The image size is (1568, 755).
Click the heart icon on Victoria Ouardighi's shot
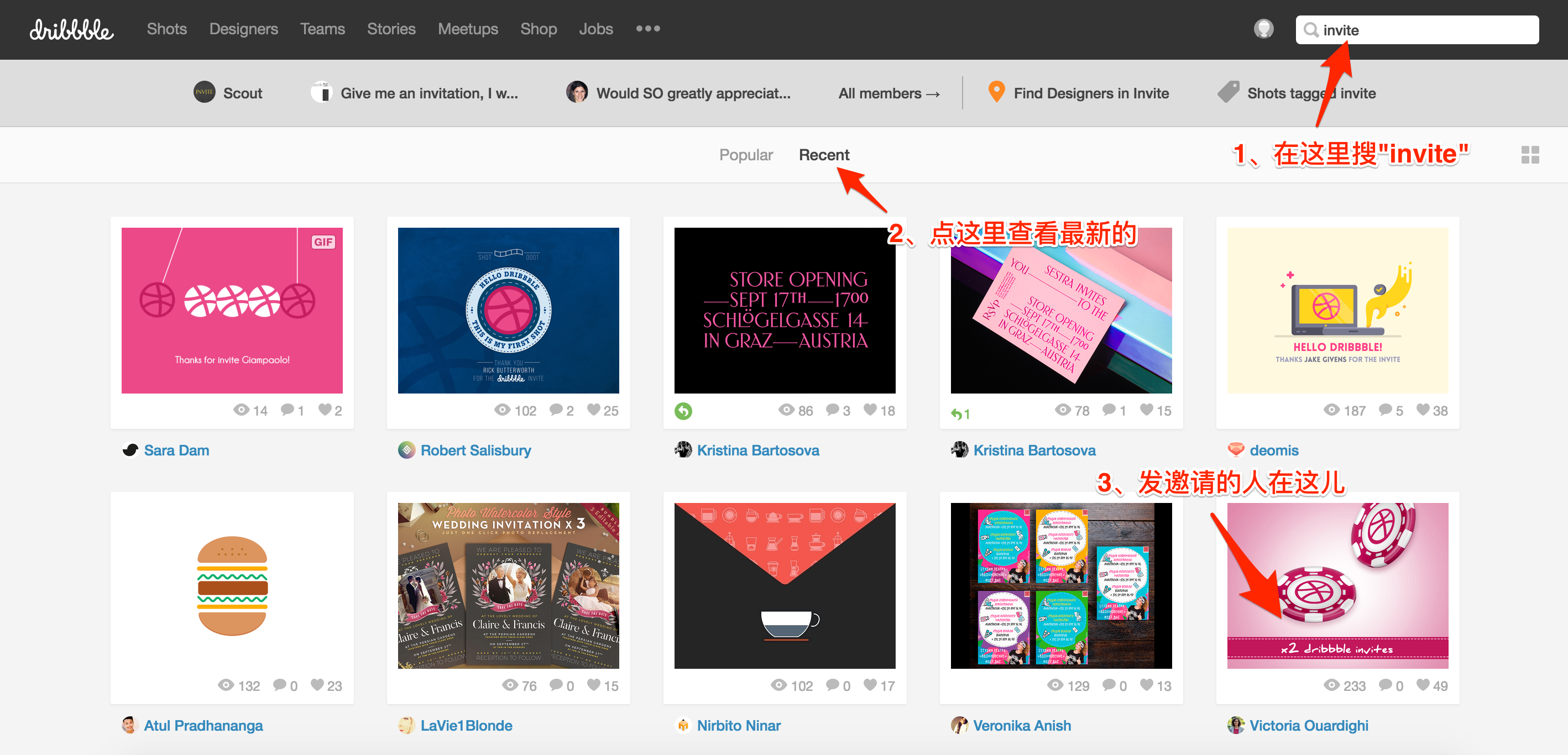(1423, 684)
